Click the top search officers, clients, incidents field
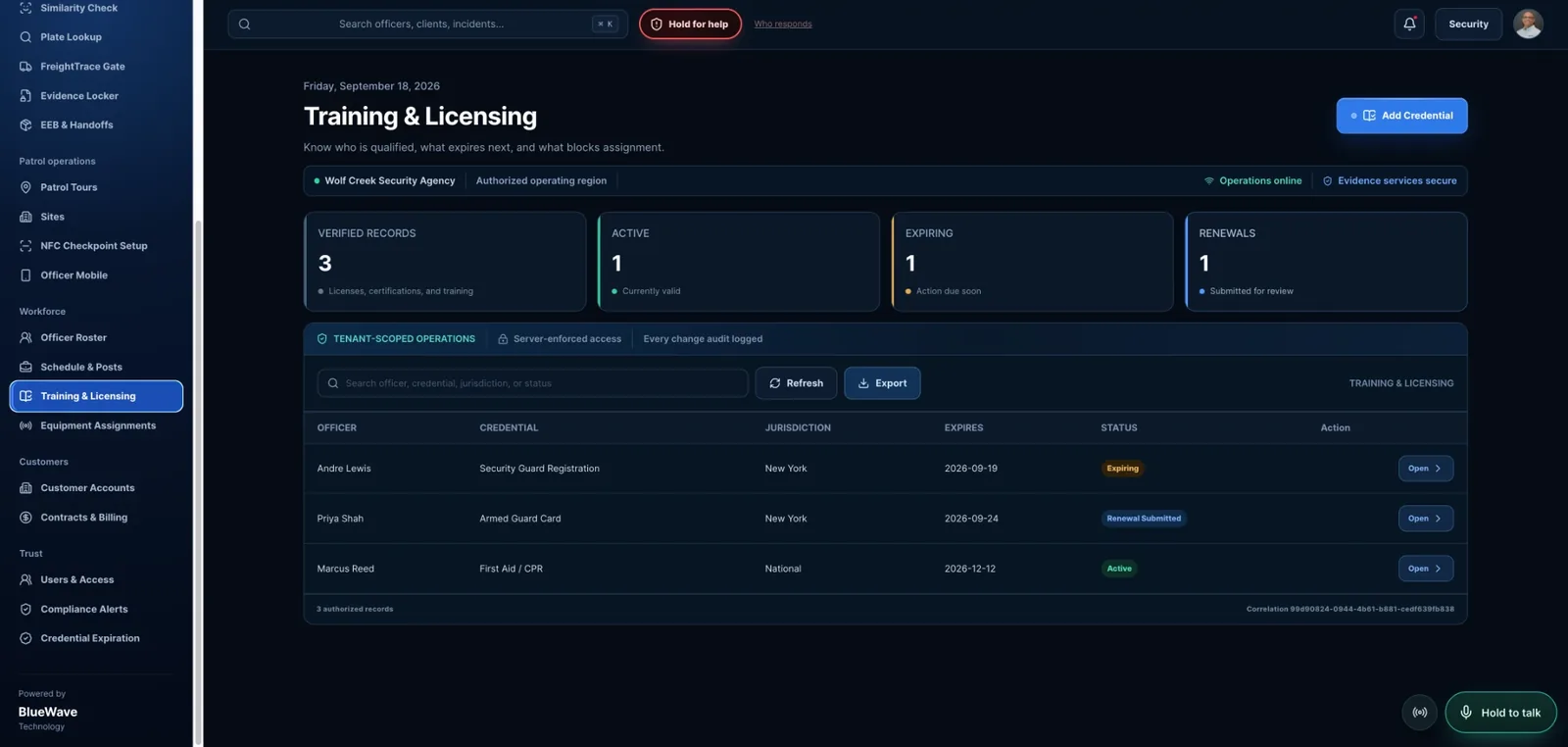The image size is (1568, 747). pyautogui.click(x=428, y=25)
